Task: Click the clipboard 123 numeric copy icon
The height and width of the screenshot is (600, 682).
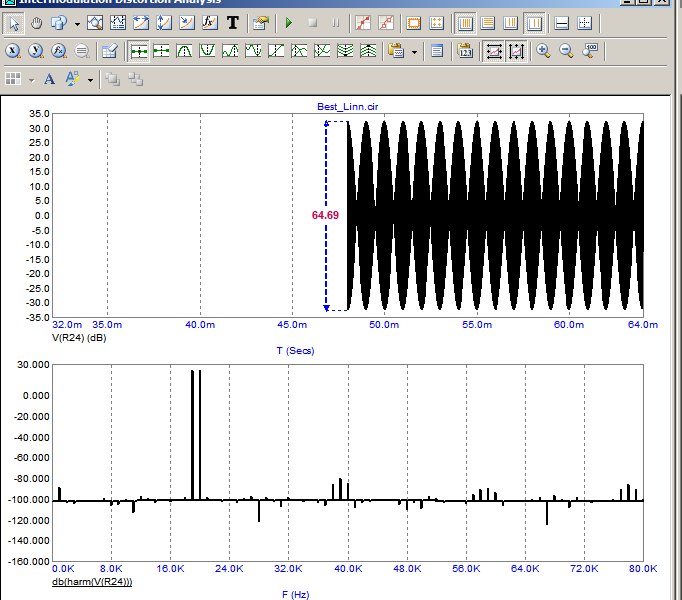Action: (465, 51)
